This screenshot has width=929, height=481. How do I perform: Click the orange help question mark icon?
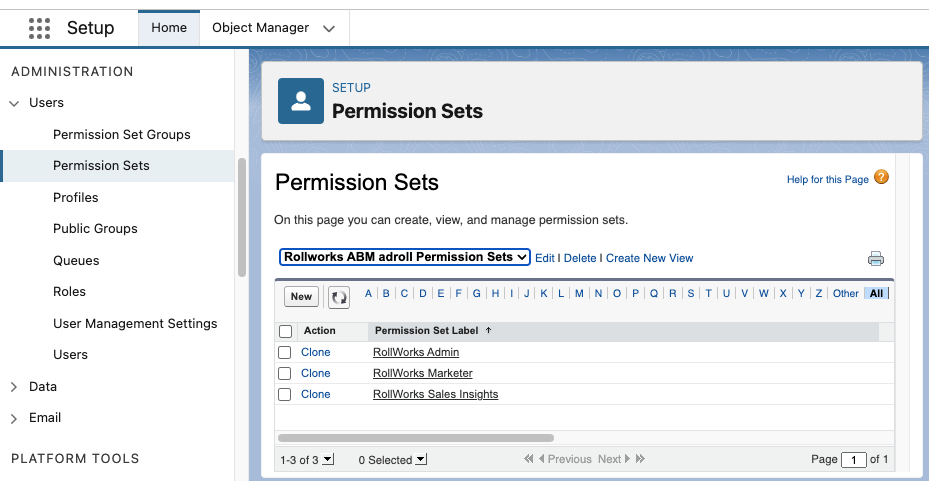coord(881,178)
